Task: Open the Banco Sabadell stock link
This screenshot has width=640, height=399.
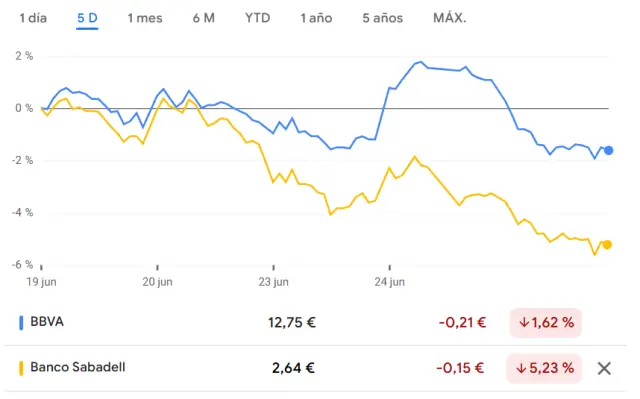Action: click(78, 367)
